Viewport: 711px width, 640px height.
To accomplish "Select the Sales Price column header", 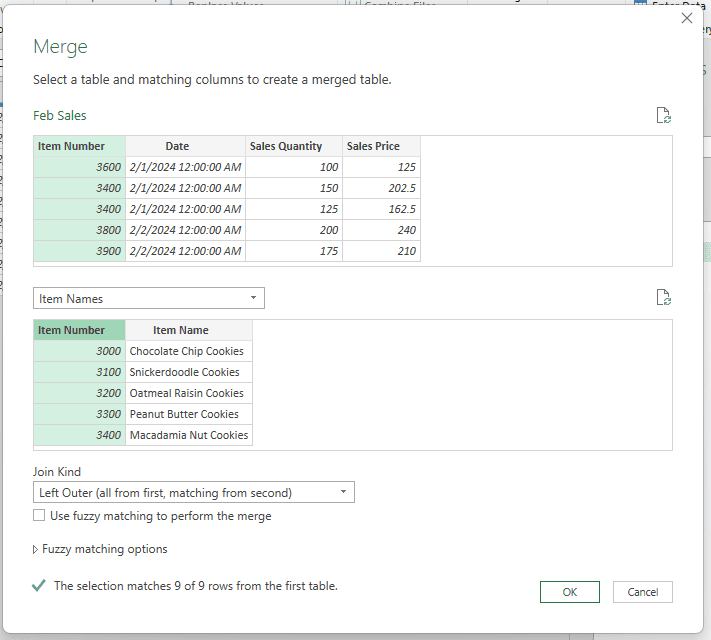I will pyautogui.click(x=381, y=146).
